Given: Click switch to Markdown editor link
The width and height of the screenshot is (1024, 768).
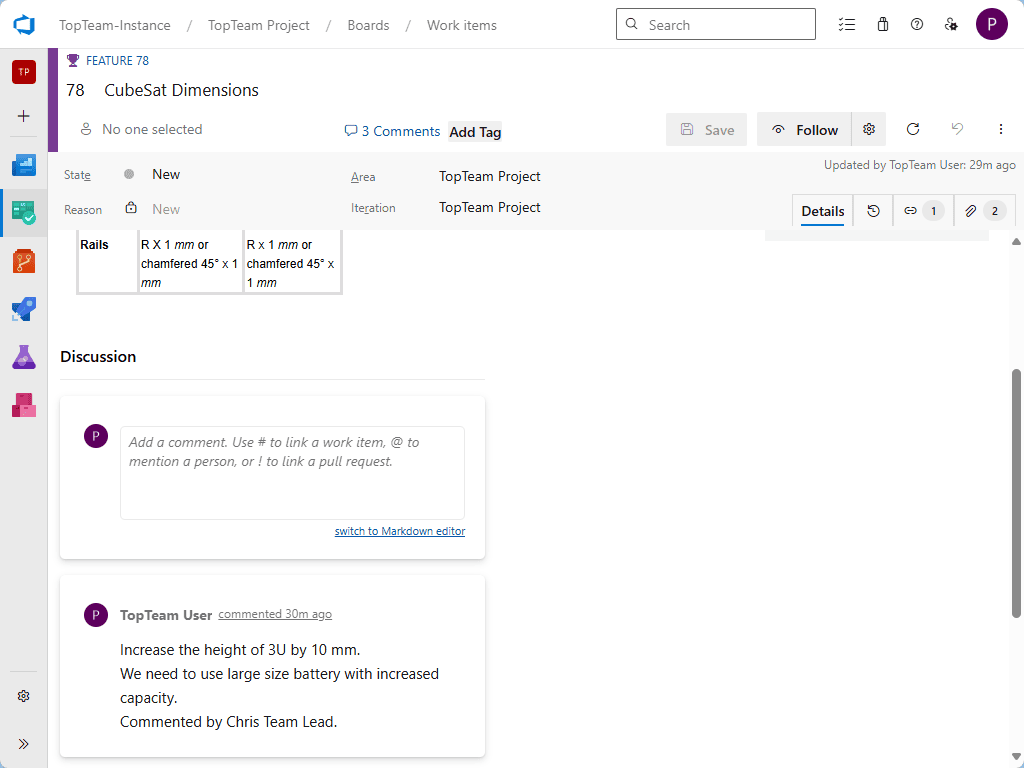Looking at the screenshot, I should point(399,531).
